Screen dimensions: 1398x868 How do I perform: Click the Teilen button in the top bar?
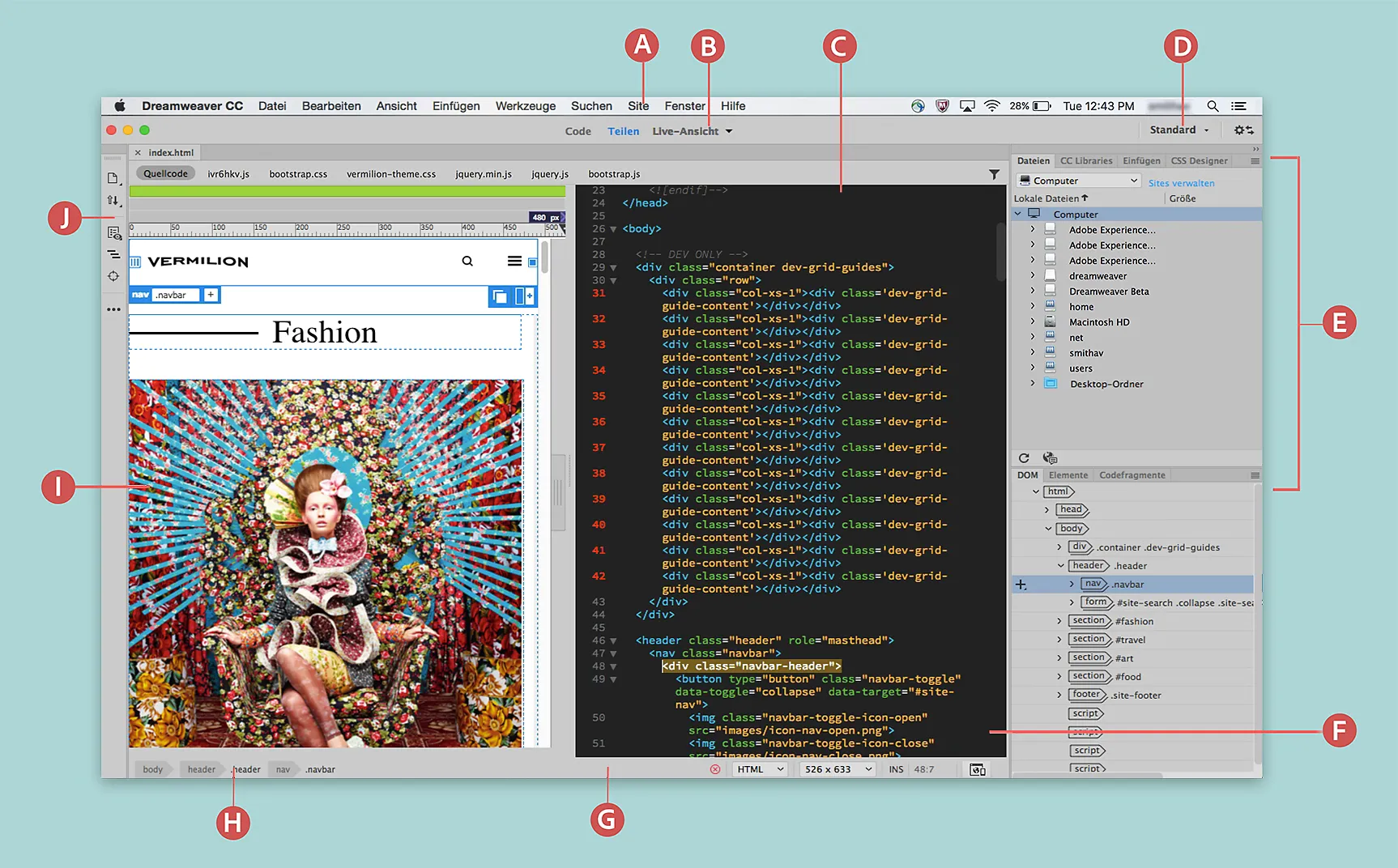coord(623,130)
